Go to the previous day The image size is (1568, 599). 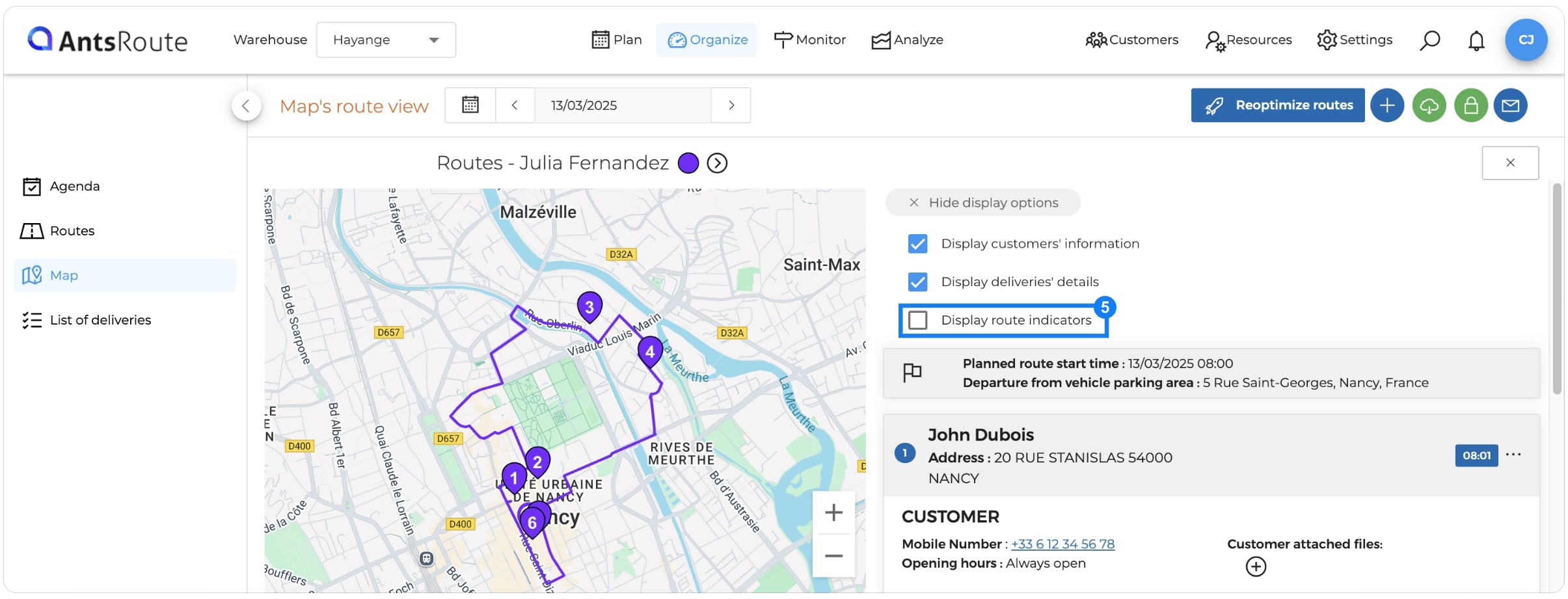tap(515, 105)
